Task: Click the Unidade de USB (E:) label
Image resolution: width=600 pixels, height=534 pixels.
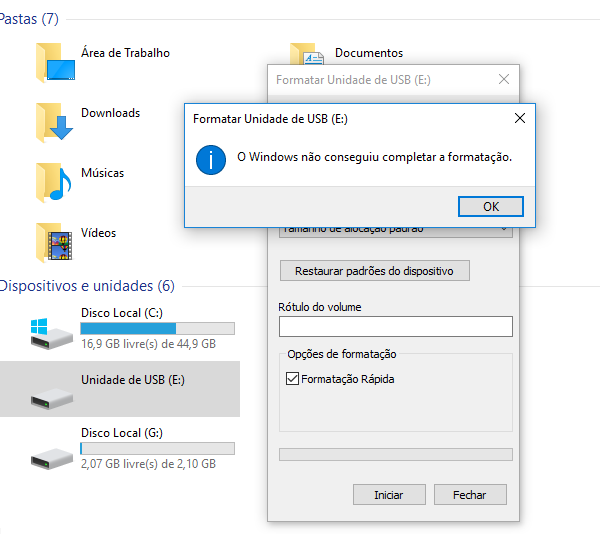Action: pos(133,379)
